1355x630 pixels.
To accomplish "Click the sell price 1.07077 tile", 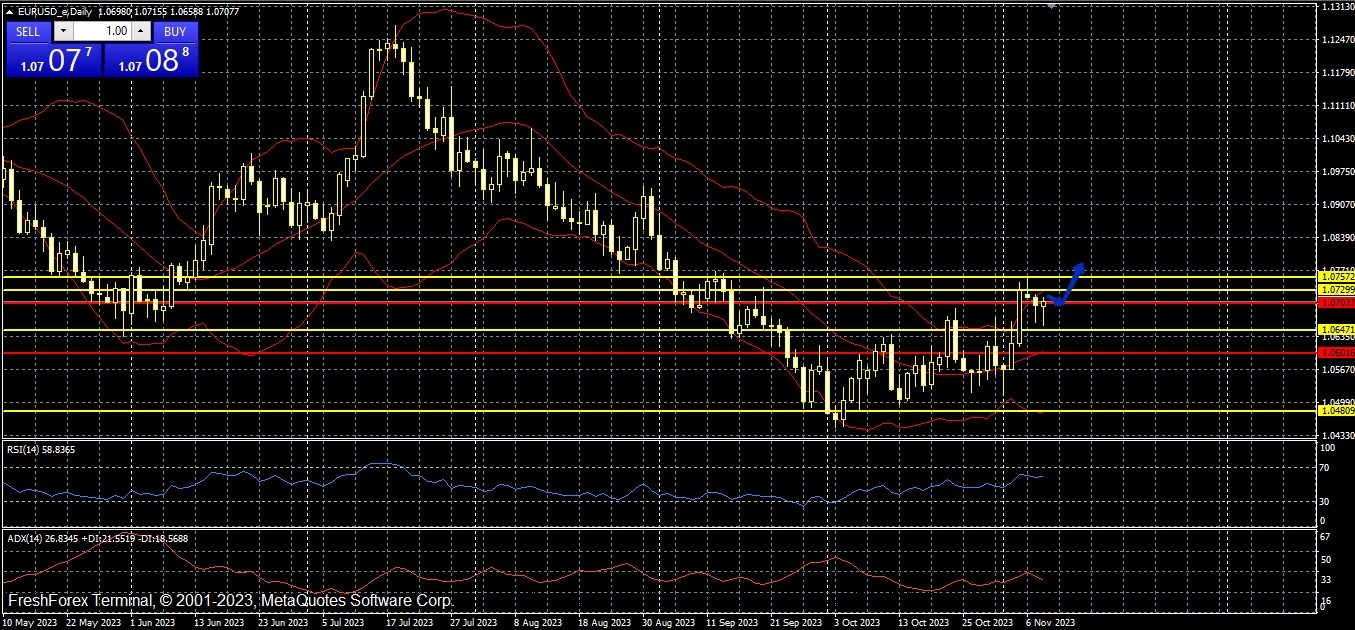I will (x=53, y=61).
